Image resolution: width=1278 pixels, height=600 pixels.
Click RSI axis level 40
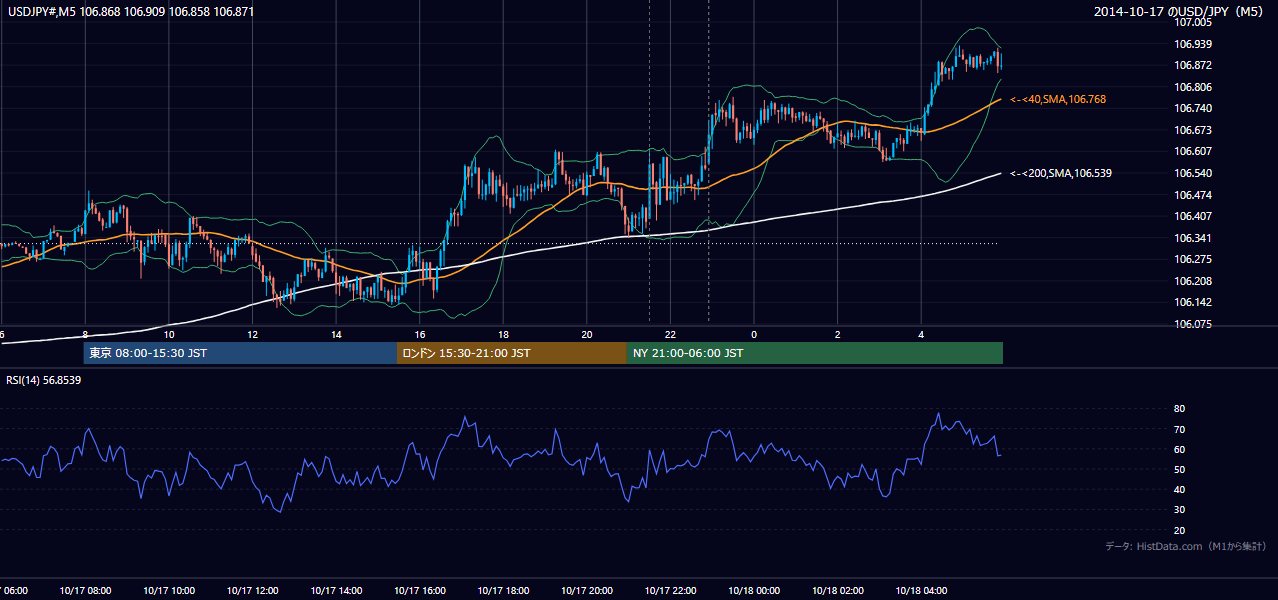click(x=1179, y=489)
